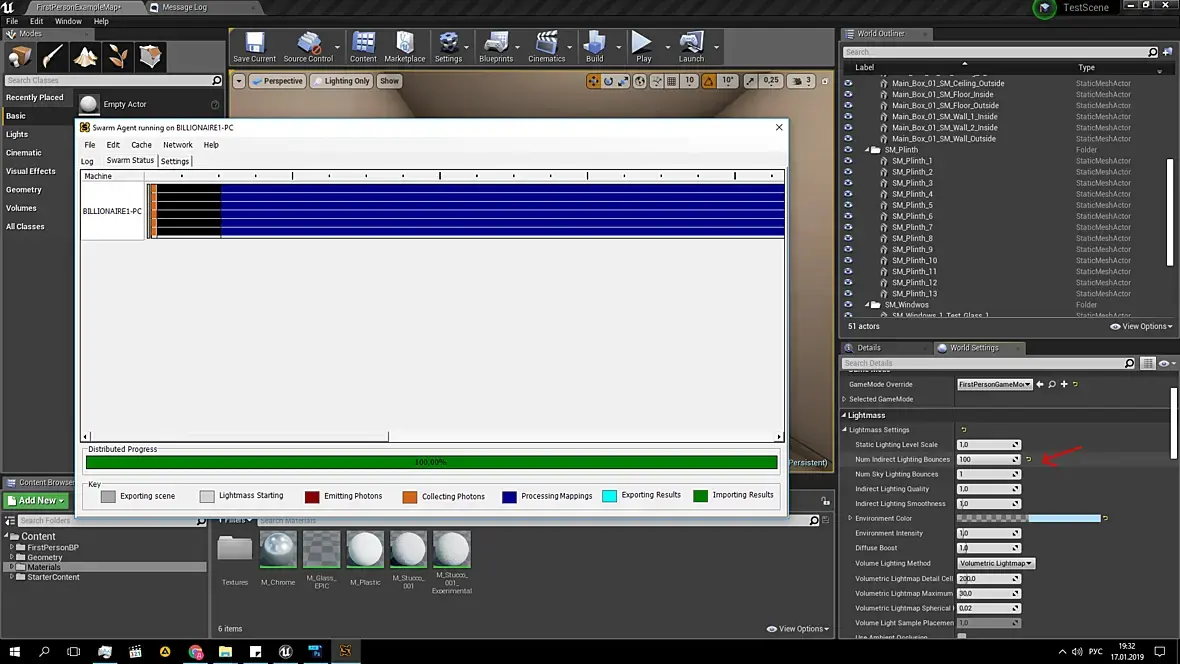1180x664 pixels.
Task: Click search icon in World Outliner
Action: pos(1152,52)
